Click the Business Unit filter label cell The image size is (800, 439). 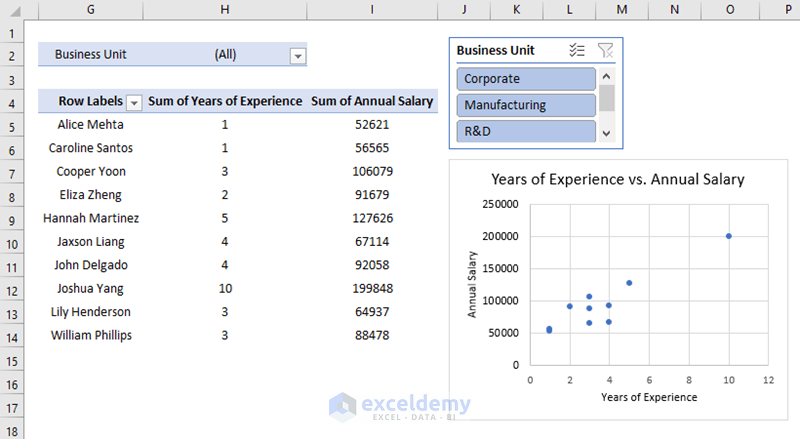click(x=90, y=55)
